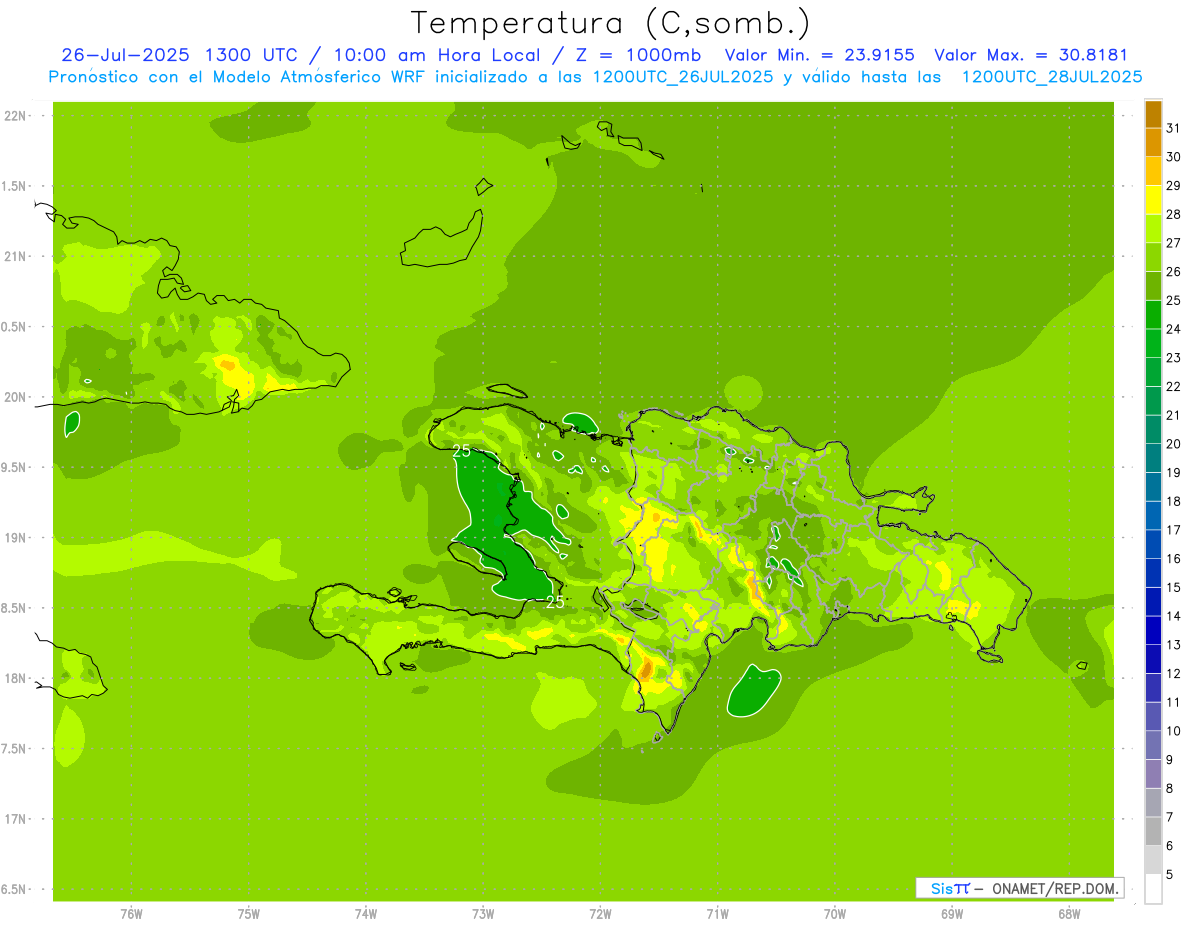Image resolution: width=1200 pixels, height=927 pixels.
Task: Click the "Temperatura (C,somb.)" chart title
Action: tap(610, 22)
